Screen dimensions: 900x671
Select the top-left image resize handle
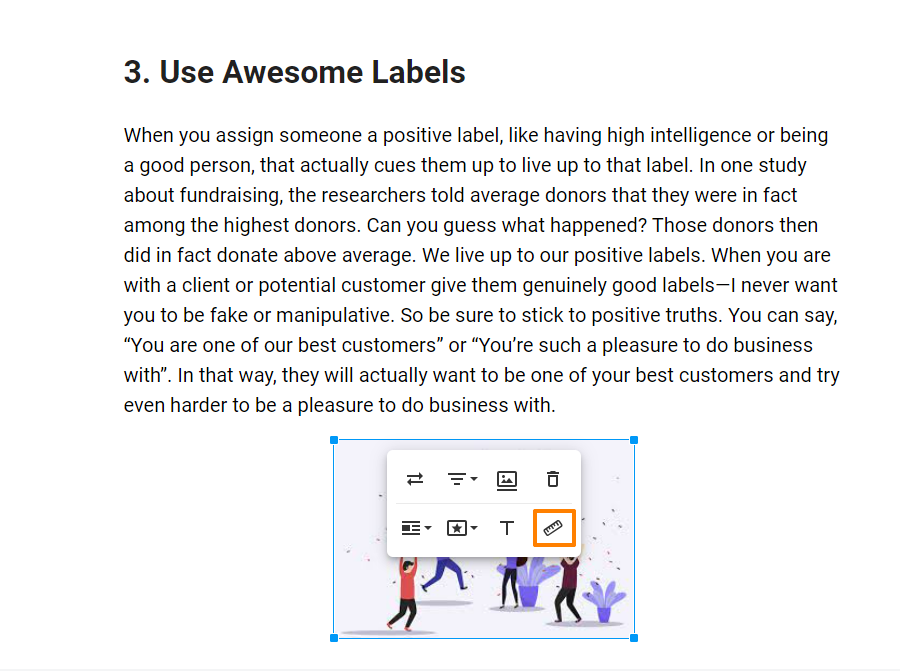click(x=334, y=440)
